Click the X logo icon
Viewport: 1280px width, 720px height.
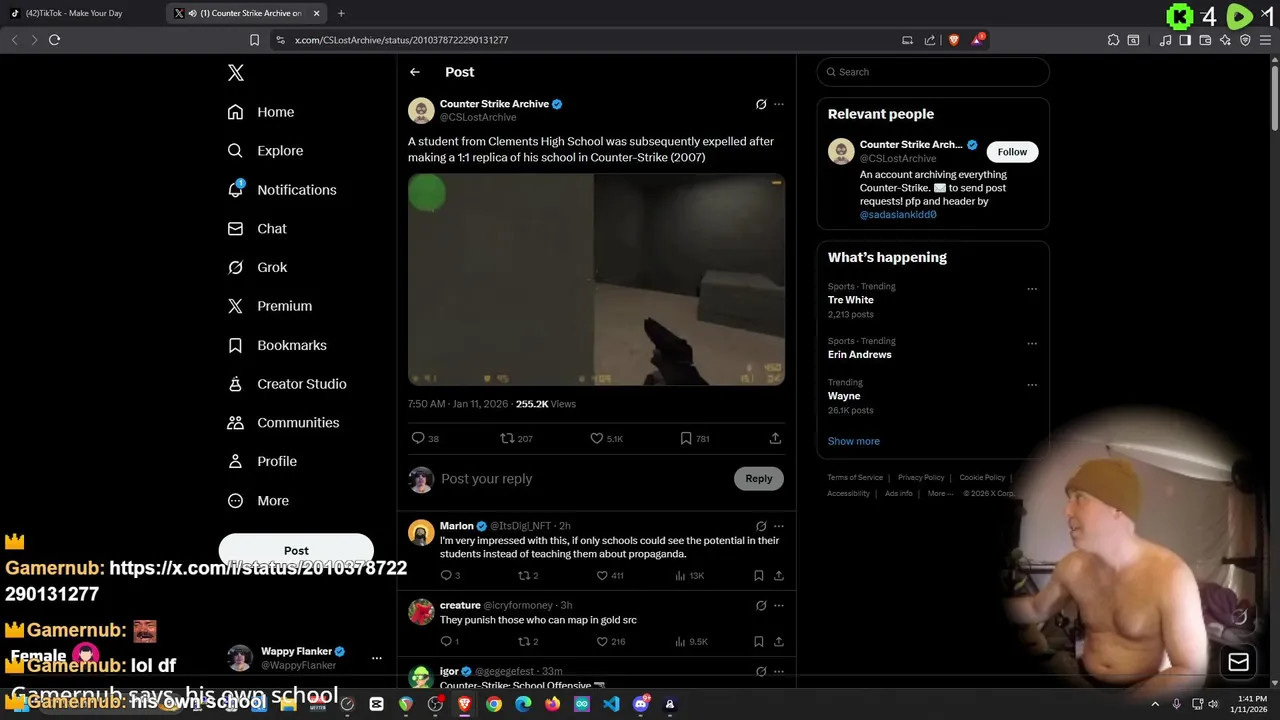click(236, 73)
